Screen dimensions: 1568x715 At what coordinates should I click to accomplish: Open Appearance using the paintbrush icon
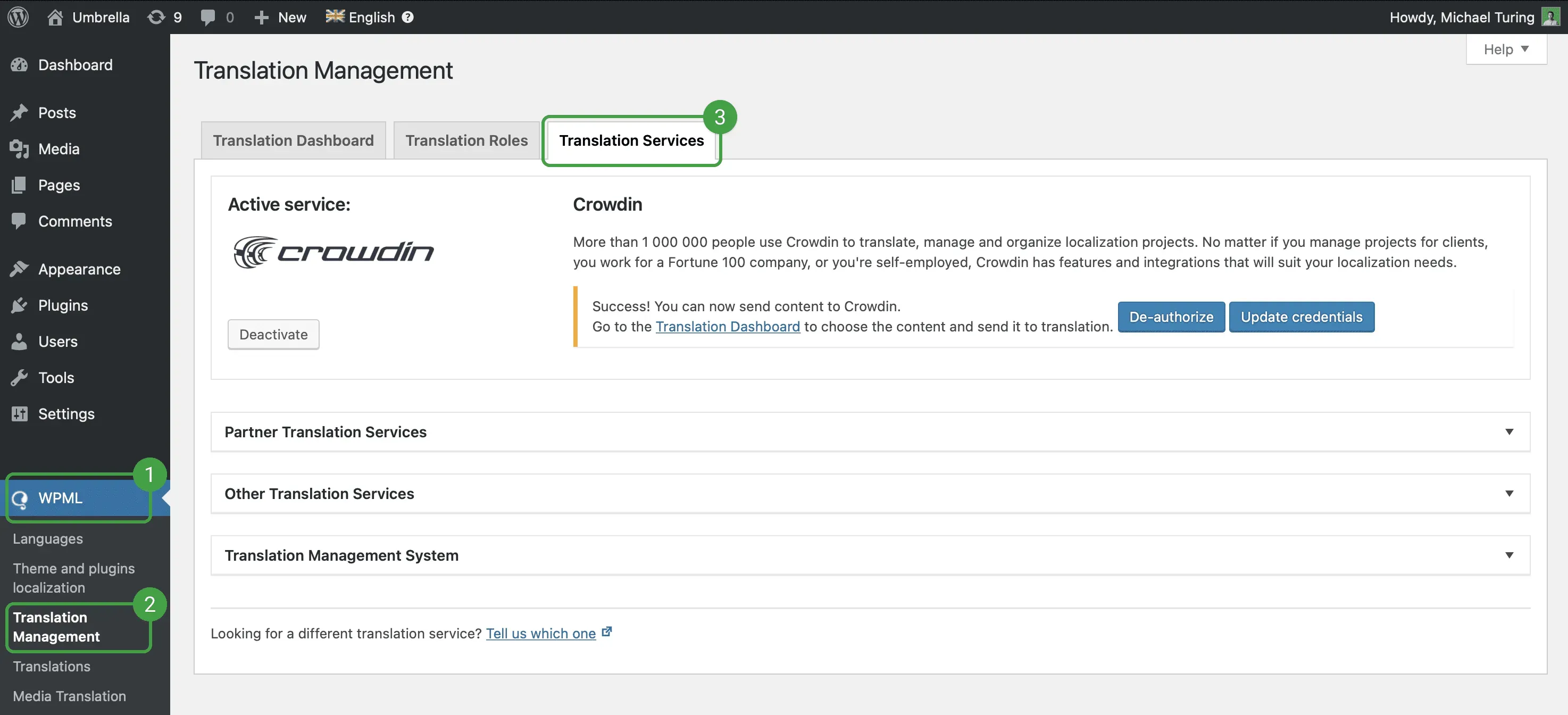coord(20,269)
